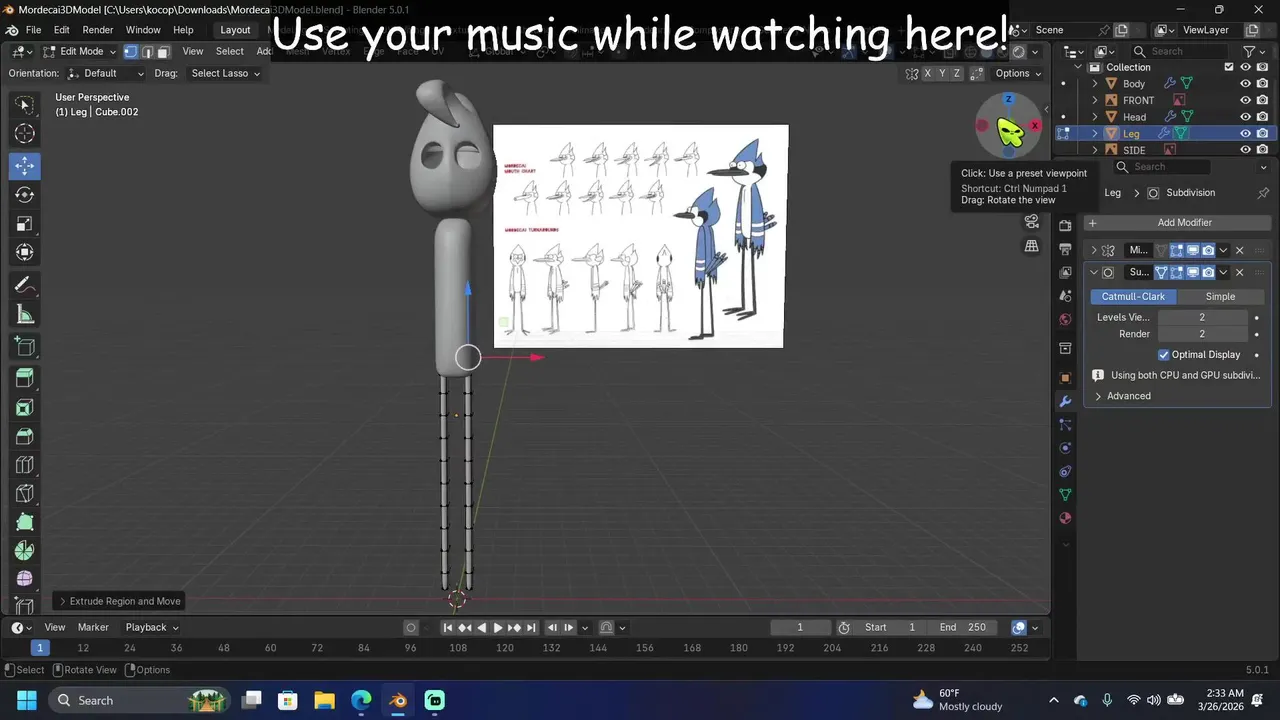The image size is (1280, 720).
Task: Open the Orientation Default dropdown
Action: coord(106,73)
